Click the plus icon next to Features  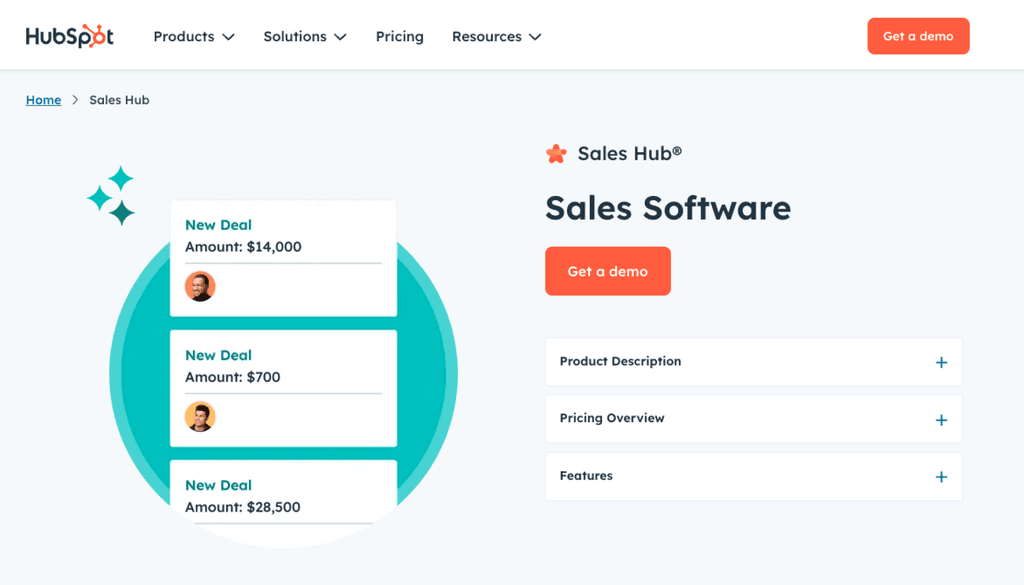point(940,477)
